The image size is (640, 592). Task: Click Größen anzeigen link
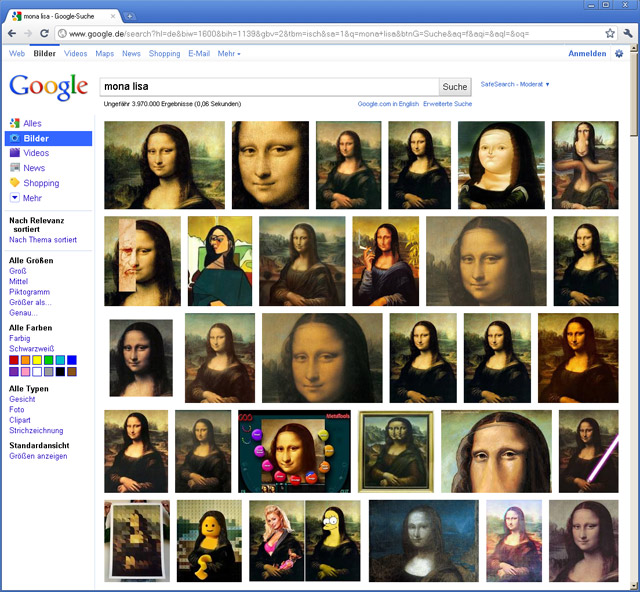click(x=38, y=456)
